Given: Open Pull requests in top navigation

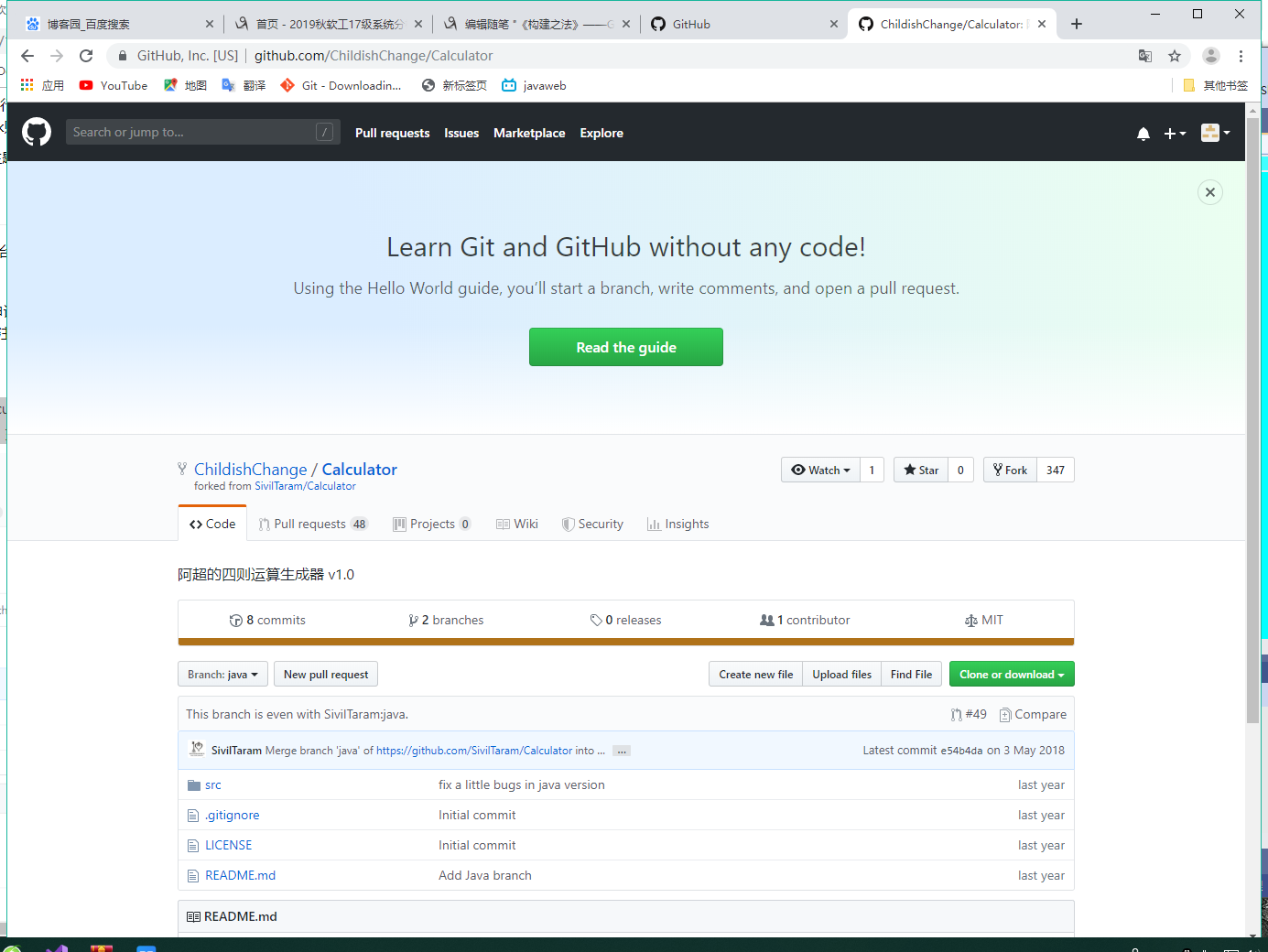Looking at the screenshot, I should click(x=392, y=133).
